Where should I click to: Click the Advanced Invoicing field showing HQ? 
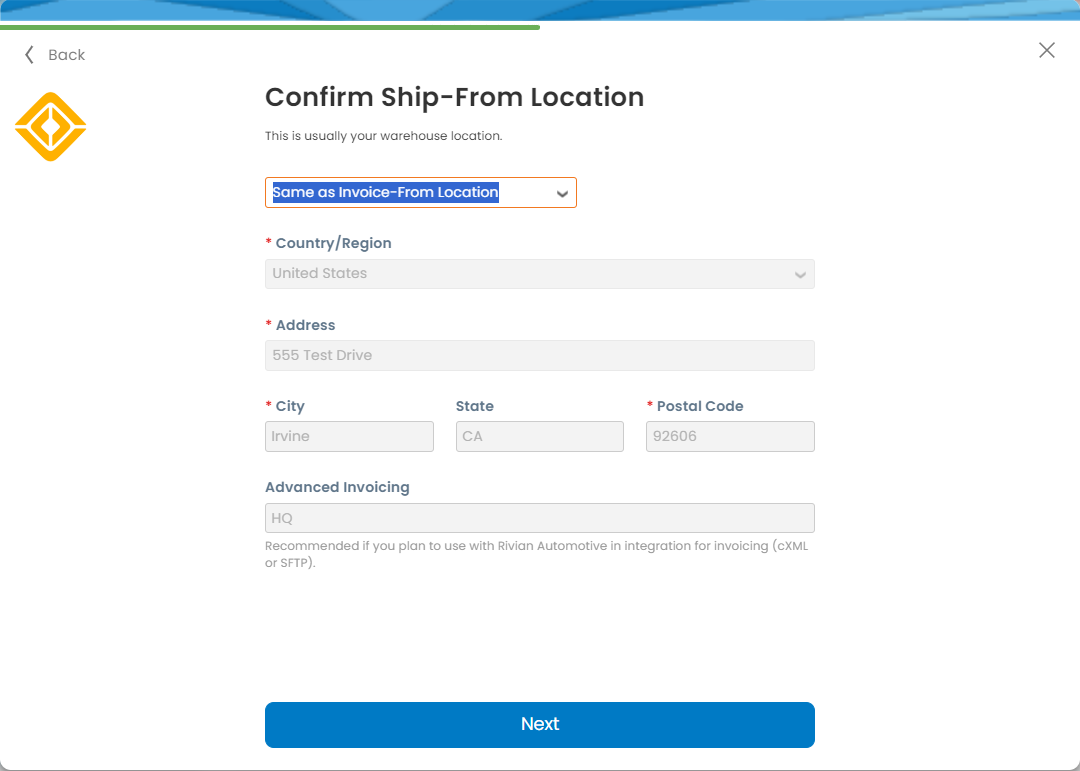pyautogui.click(x=540, y=517)
